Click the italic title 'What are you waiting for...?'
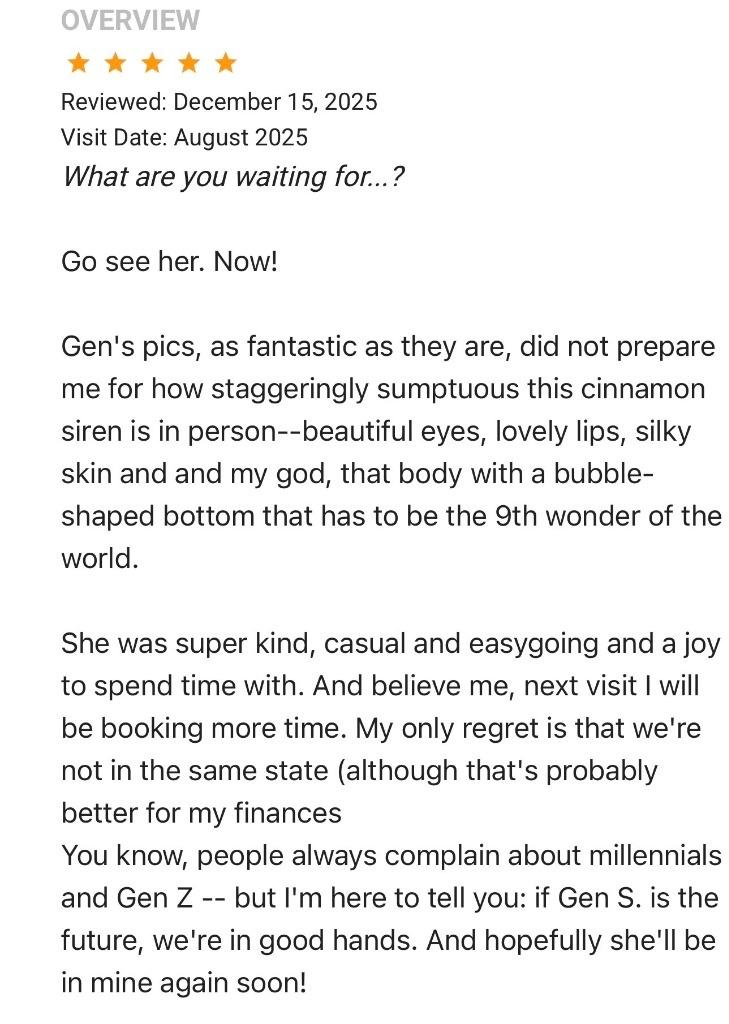This screenshot has width=729, height=1024. (233, 177)
